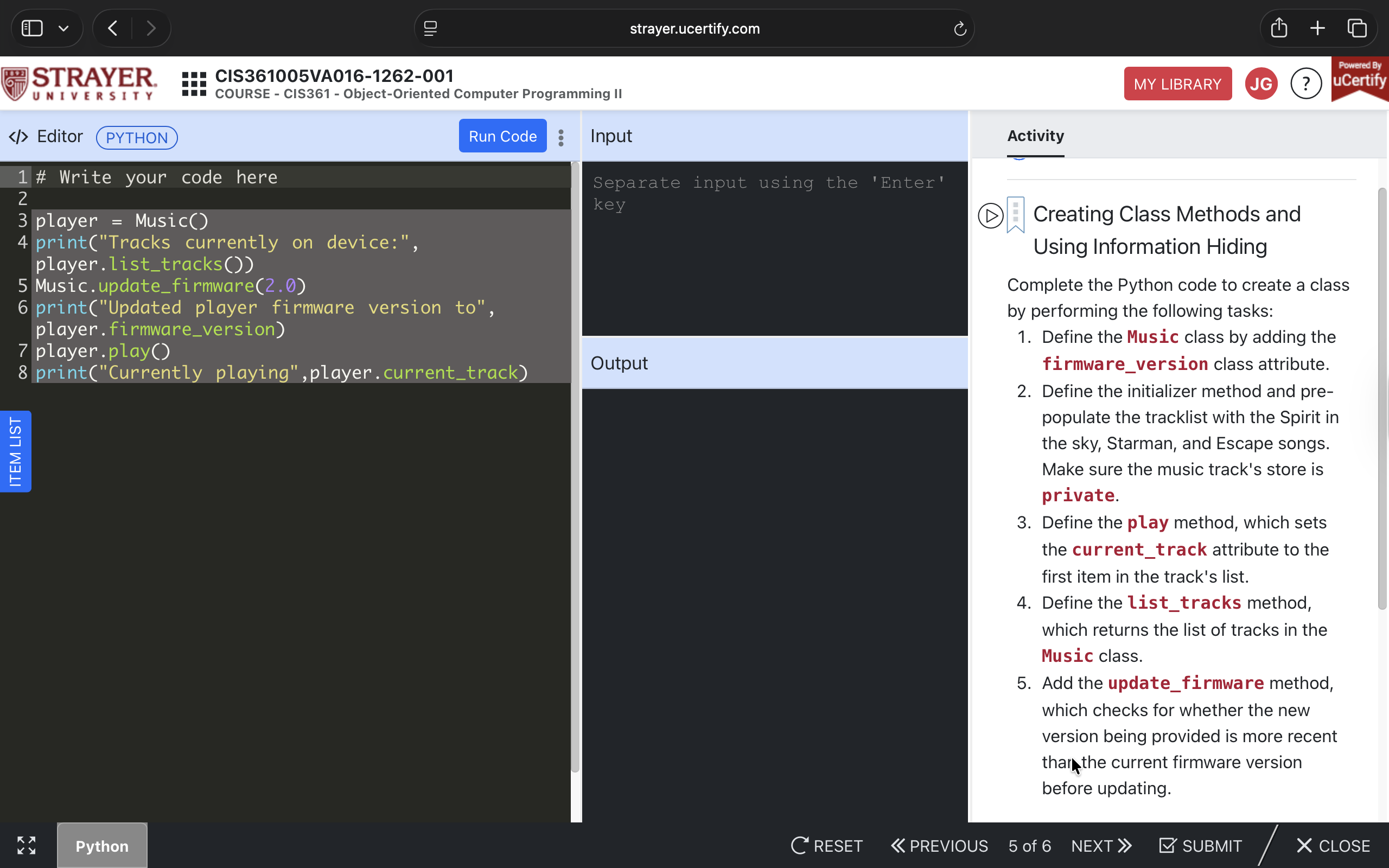Click the code brackets Editor icon
1389x868 pixels.
click(18, 137)
